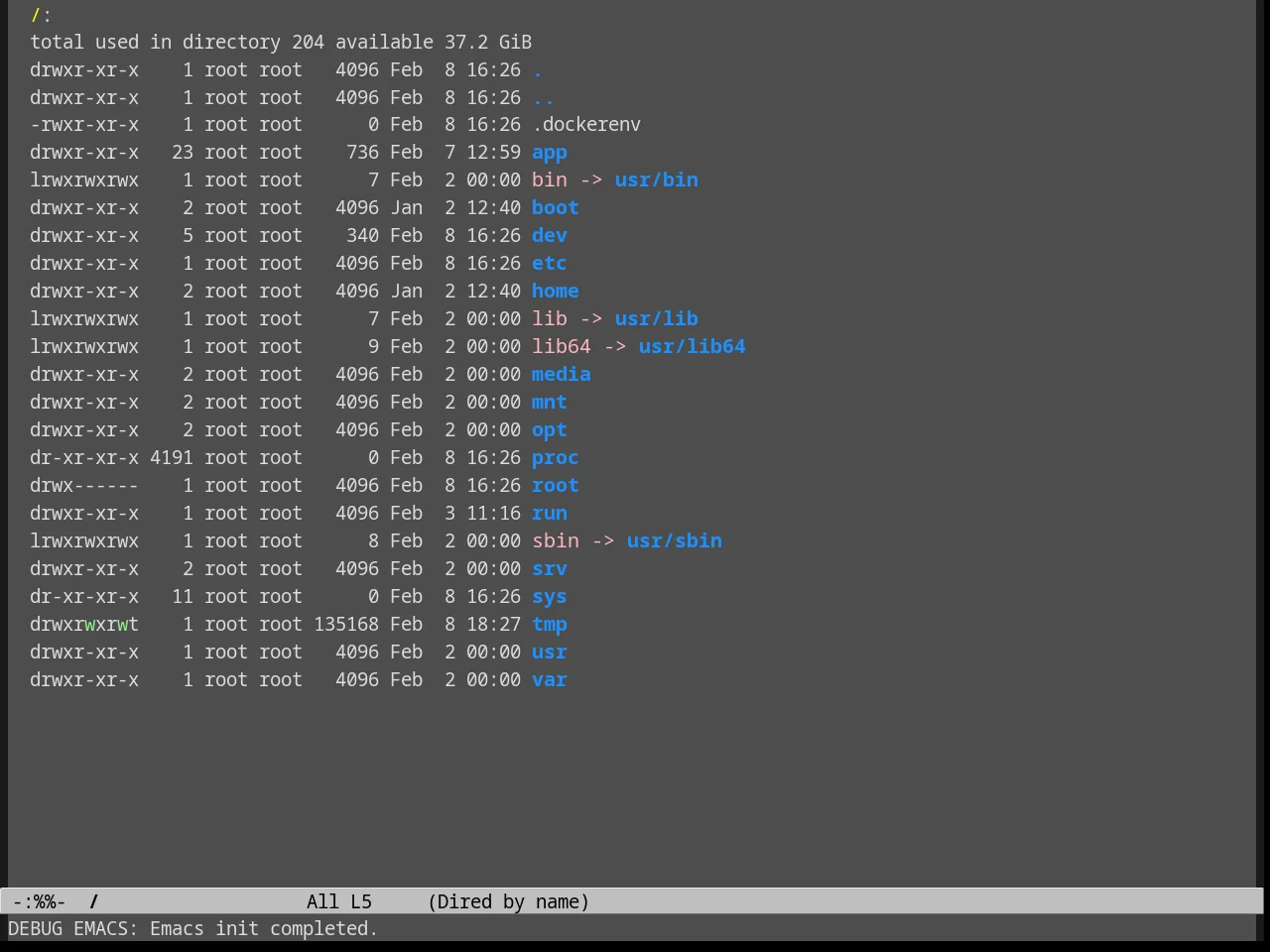Click the '(Dired by name)' mode indicator
This screenshot has height=952, width=1270.
click(x=508, y=901)
